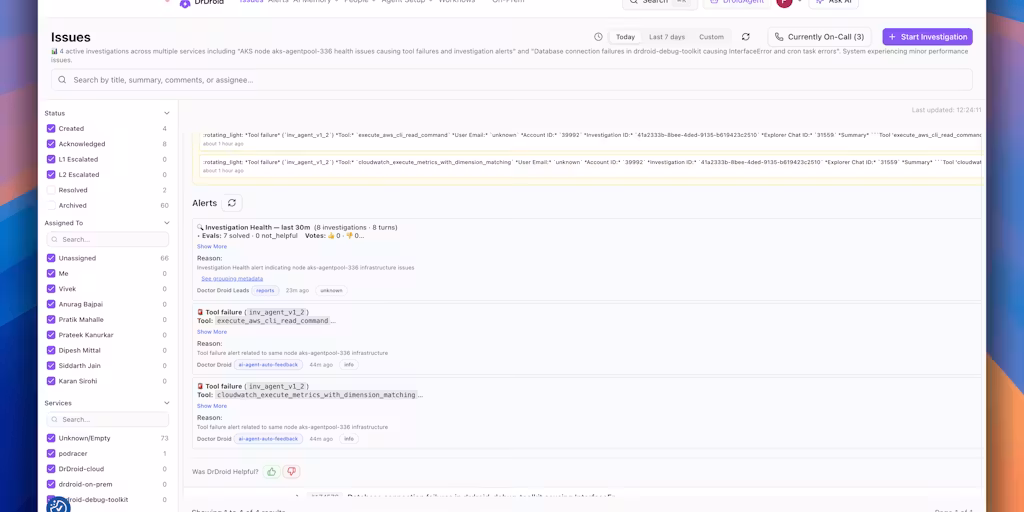1024x512 pixels.
Task: Focus the Services search field
Action: coord(108,420)
